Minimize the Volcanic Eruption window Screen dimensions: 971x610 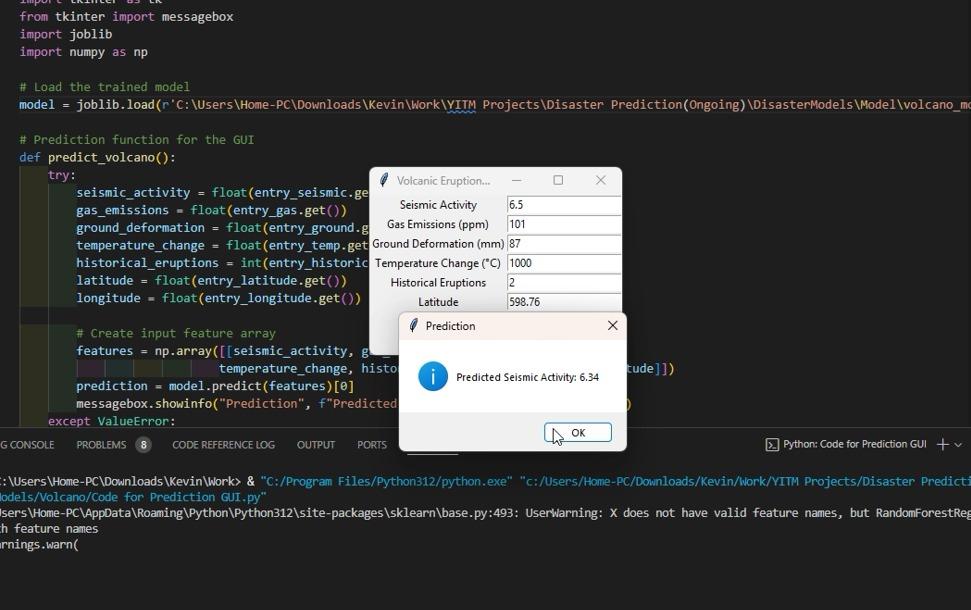pyautogui.click(x=516, y=180)
